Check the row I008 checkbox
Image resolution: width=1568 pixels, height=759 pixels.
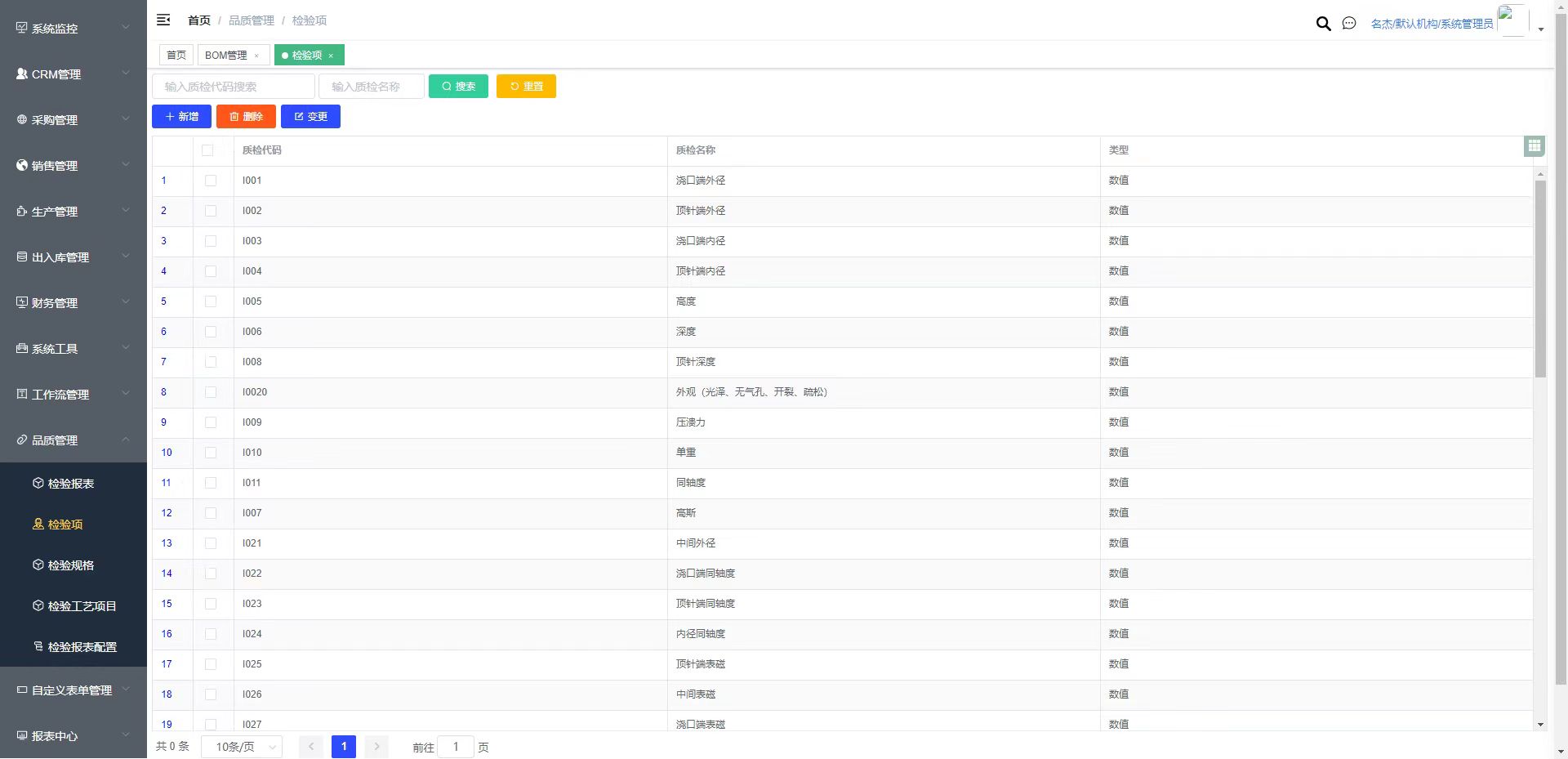(x=211, y=362)
